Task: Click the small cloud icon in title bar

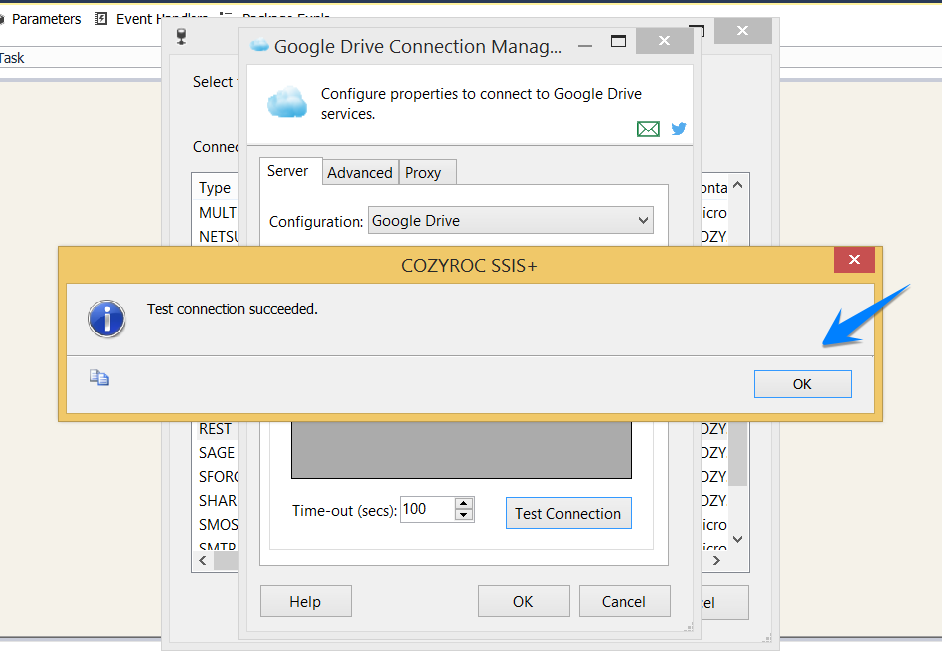Action: coord(259,44)
